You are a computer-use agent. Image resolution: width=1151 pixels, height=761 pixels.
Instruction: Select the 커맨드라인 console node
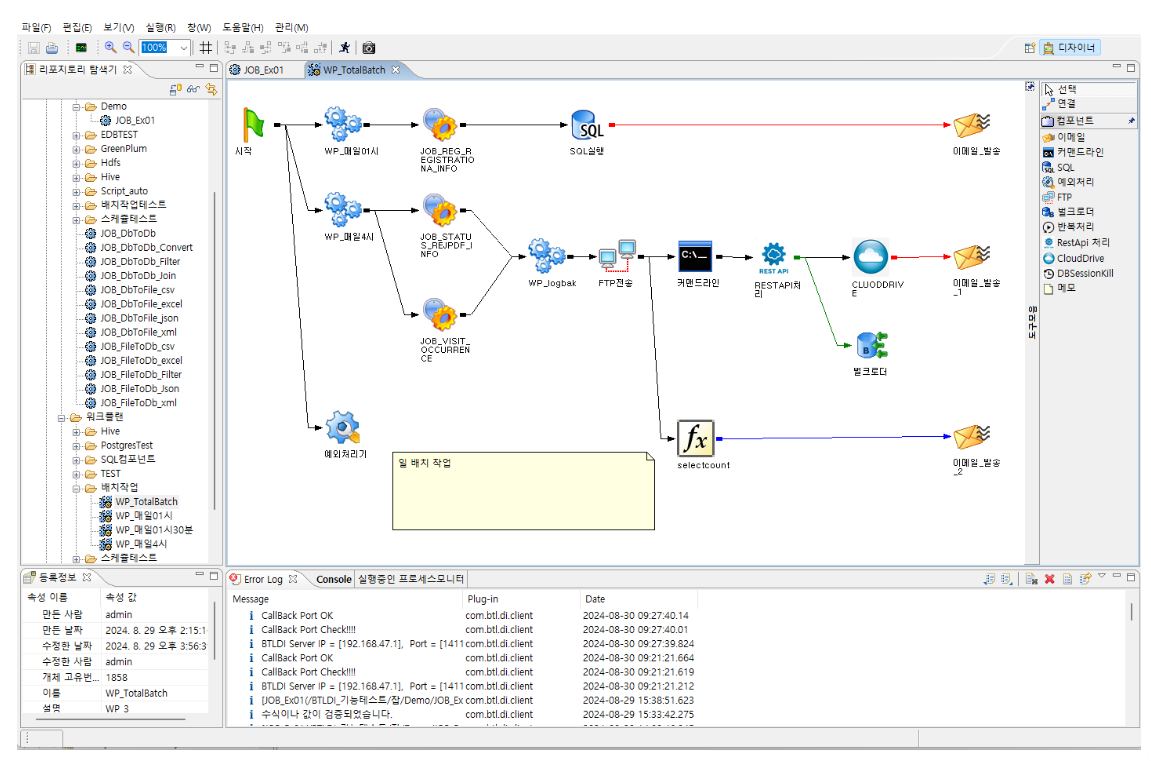coord(694,256)
